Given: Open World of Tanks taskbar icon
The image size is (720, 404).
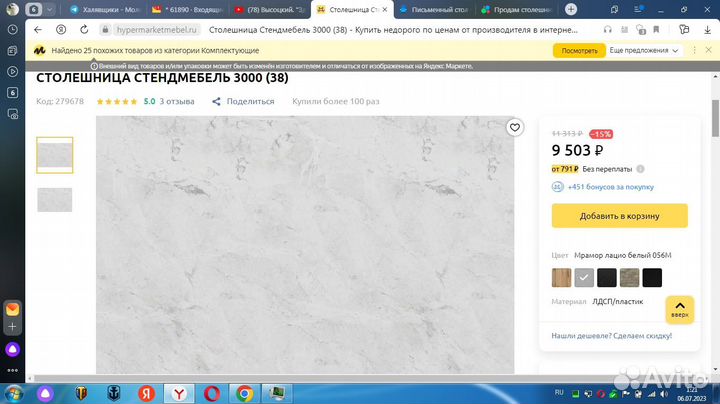Looking at the screenshot, I should 81,393.
